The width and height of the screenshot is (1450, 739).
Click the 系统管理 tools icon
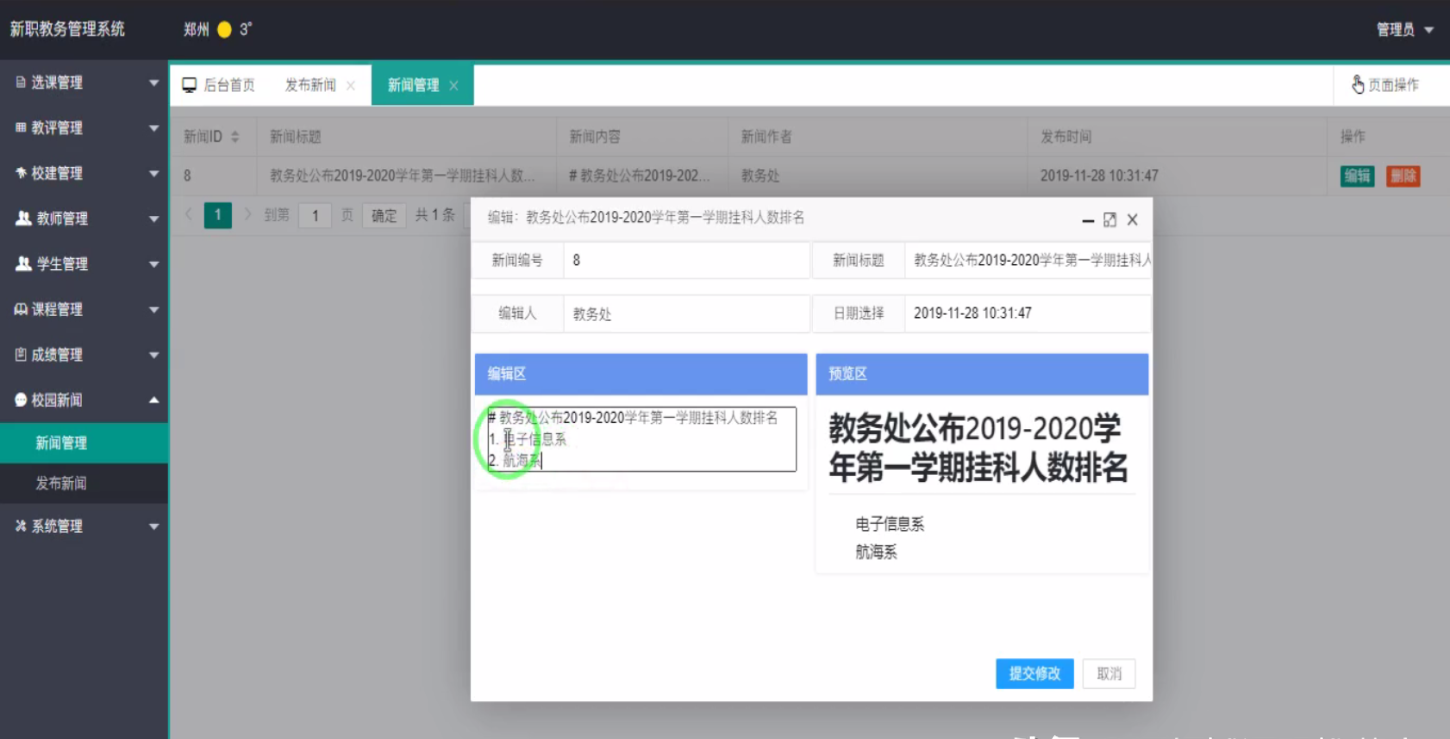click(21, 526)
